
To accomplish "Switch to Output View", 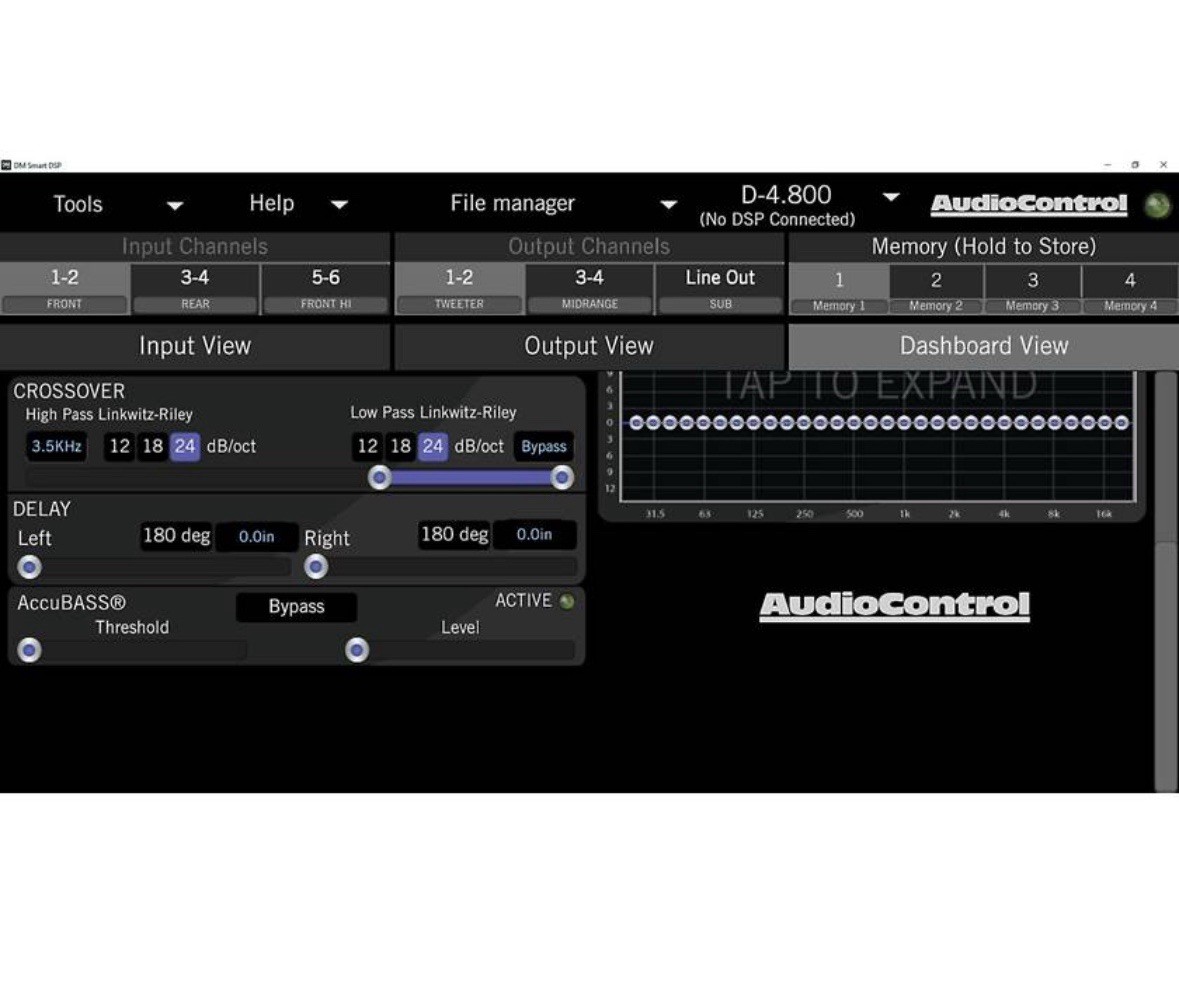I will (590, 346).
